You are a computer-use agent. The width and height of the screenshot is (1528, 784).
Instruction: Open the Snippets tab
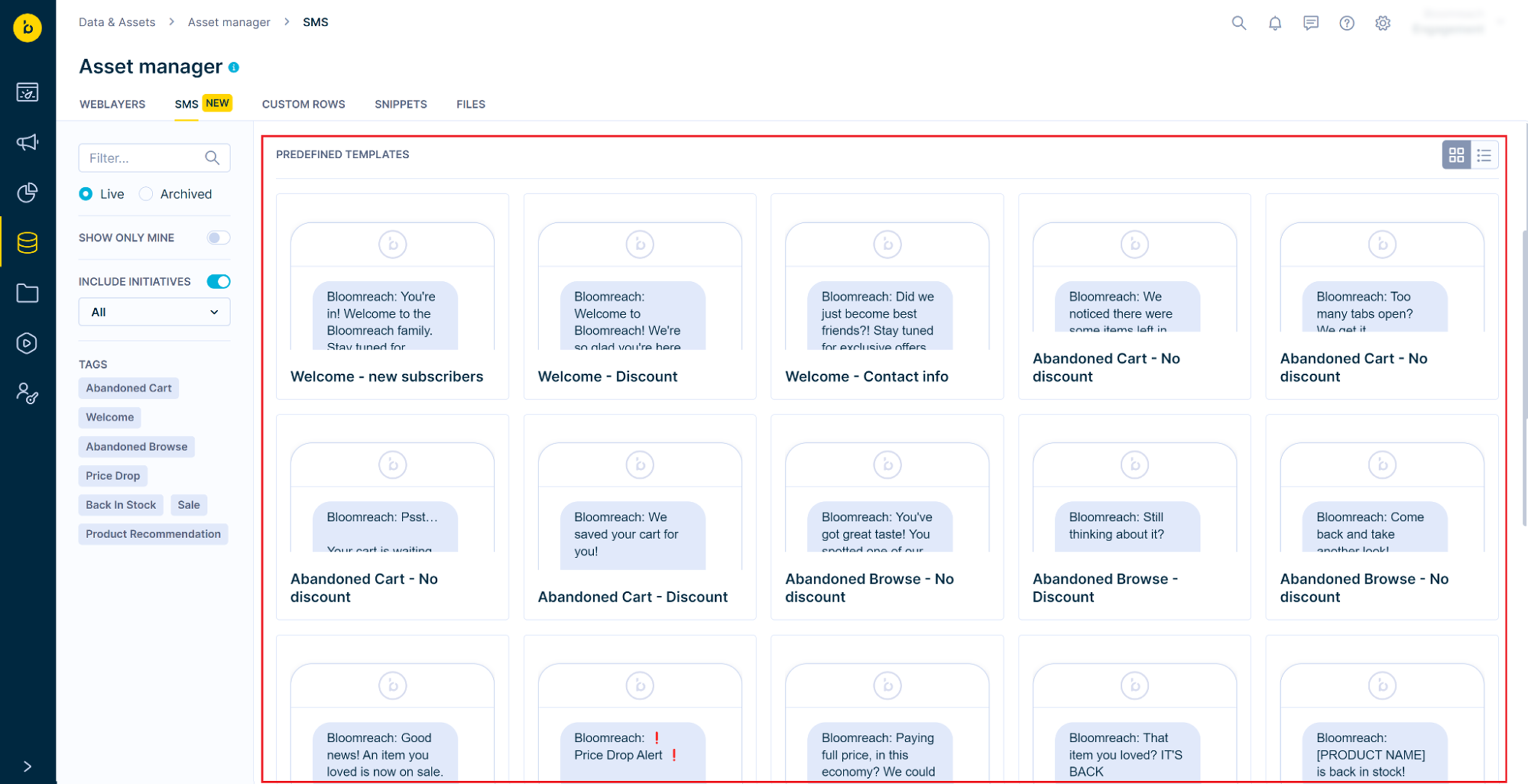(401, 104)
